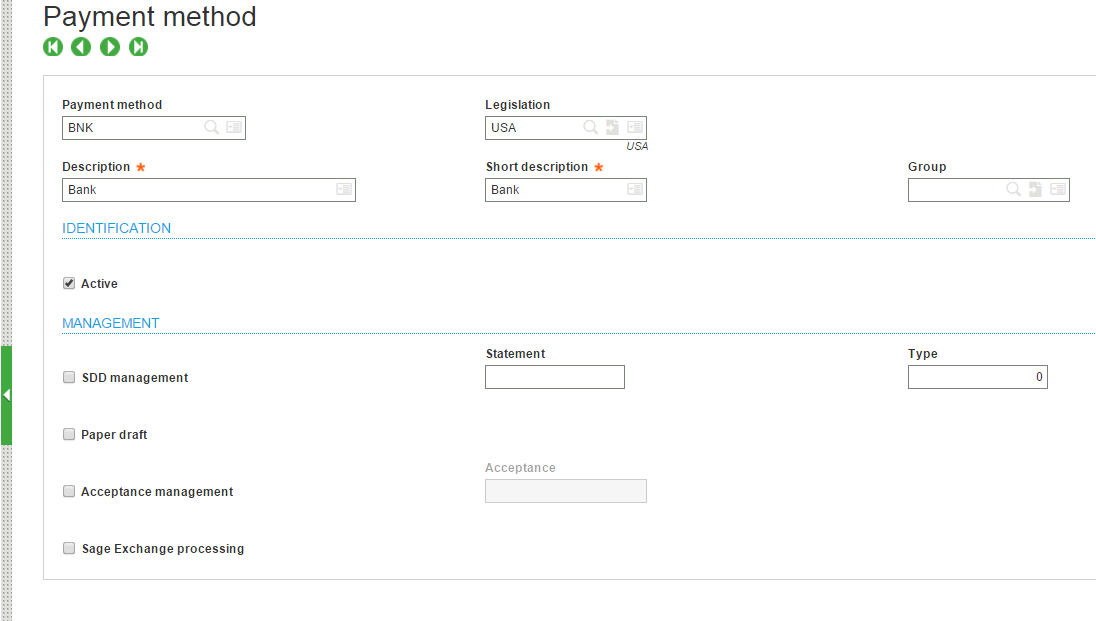Viewport: 1096px width, 621px height.
Task: Click the jump-to document icon in Legislation field
Action: [x=612, y=127]
